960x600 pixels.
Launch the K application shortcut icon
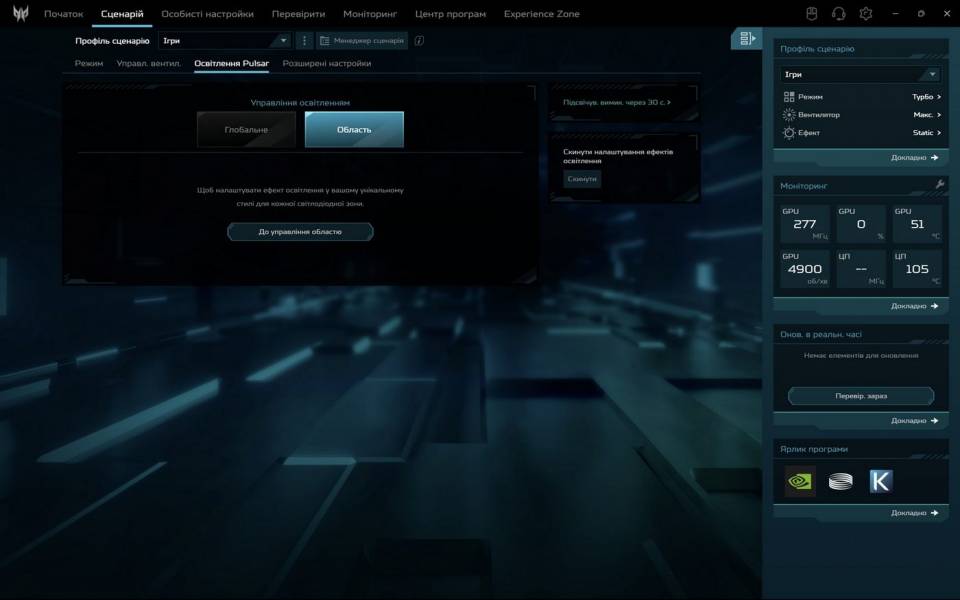point(880,481)
